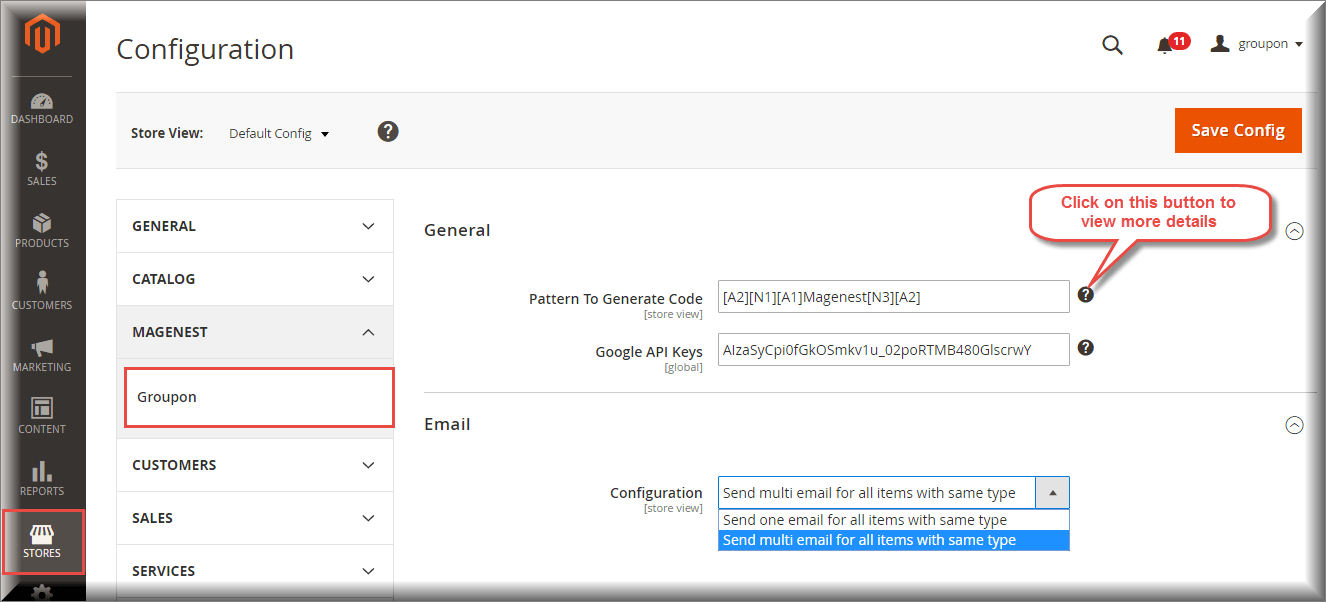Screen dimensions: 1326x602
Task: Collapse the MAGENEST configuration tab
Action: (x=255, y=332)
